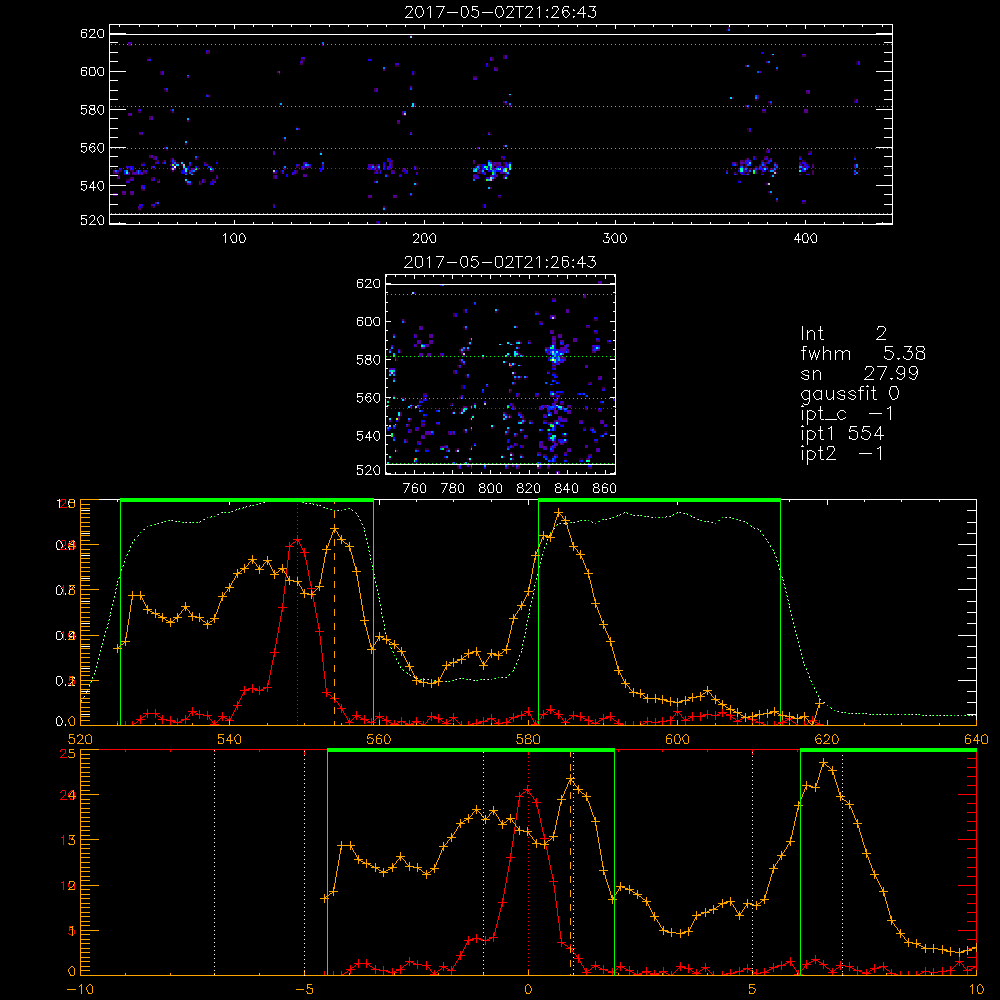Click the 760 x-axis label on the middle plot
The image size is (1000, 1000).
(415, 489)
